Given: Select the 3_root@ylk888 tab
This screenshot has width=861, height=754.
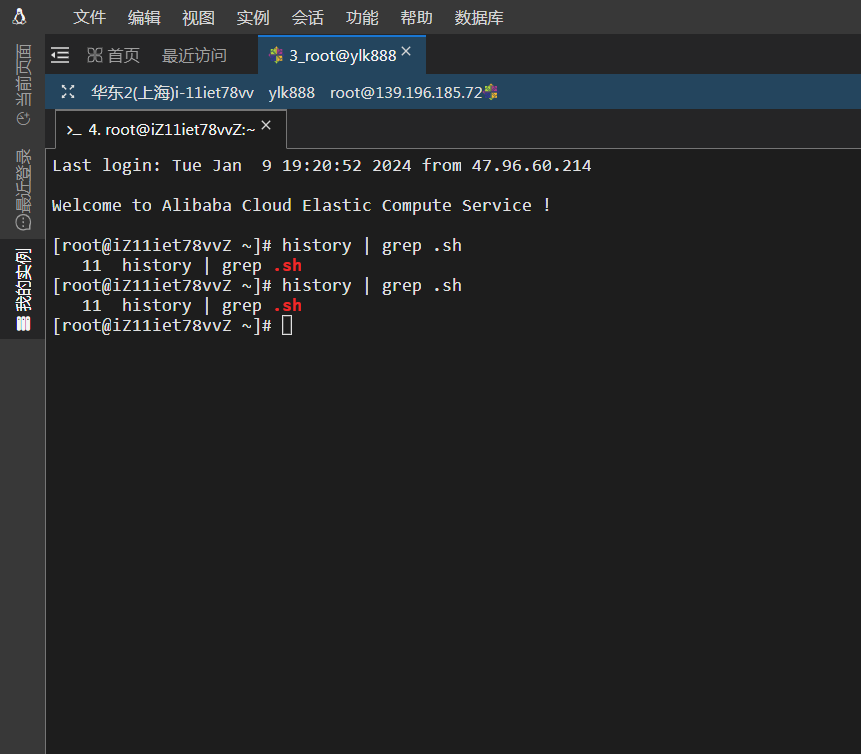Looking at the screenshot, I should (x=342, y=55).
